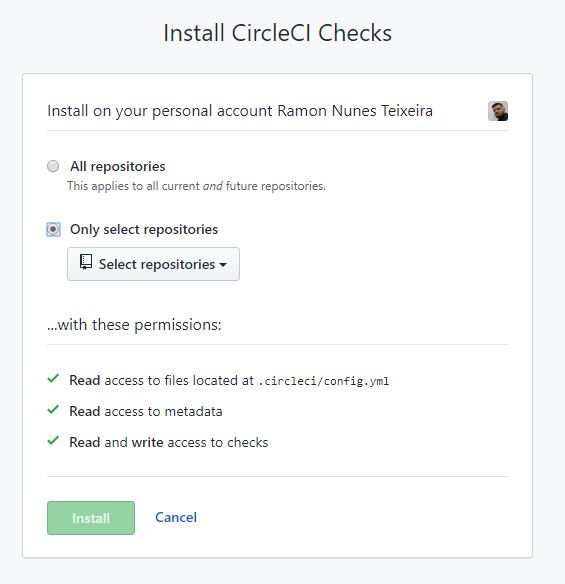Screen dimensions: 565x584
Task: Click the Read access to metadata text
Action: (146, 412)
